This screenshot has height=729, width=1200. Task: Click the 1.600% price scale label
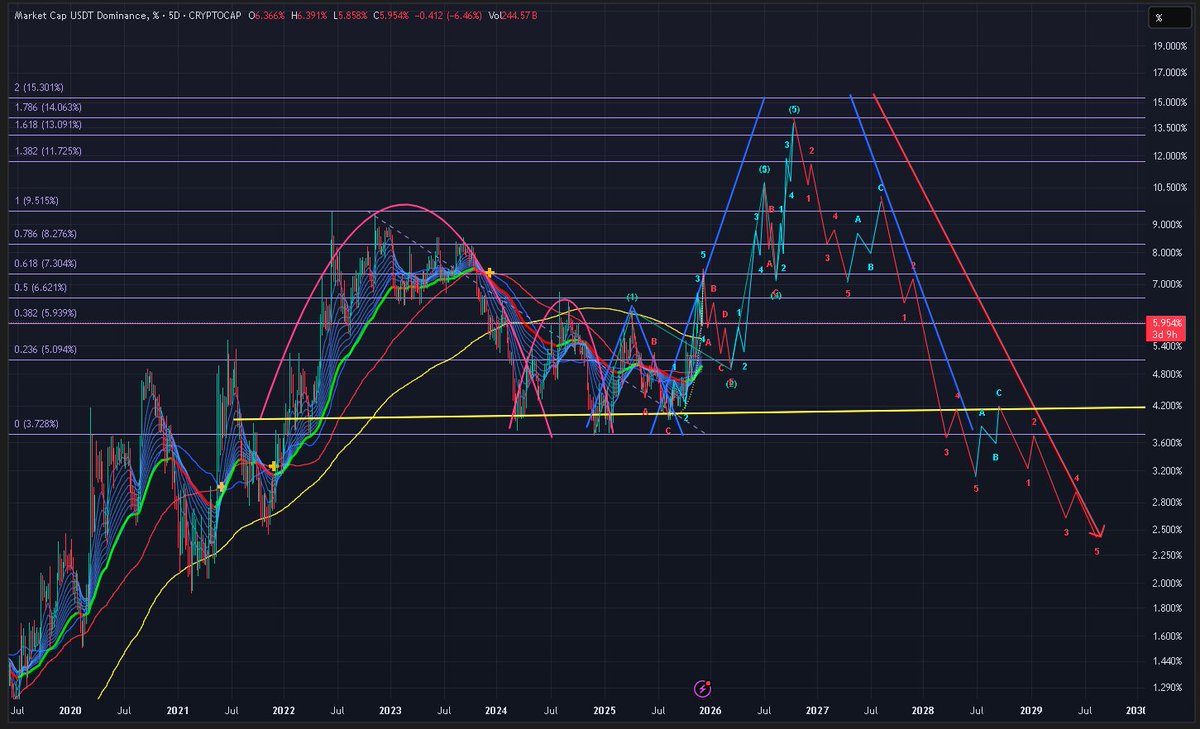click(1167, 636)
